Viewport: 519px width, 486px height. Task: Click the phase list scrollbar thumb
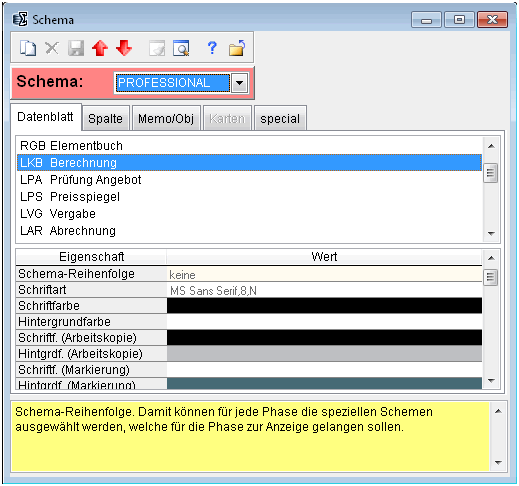click(490, 173)
